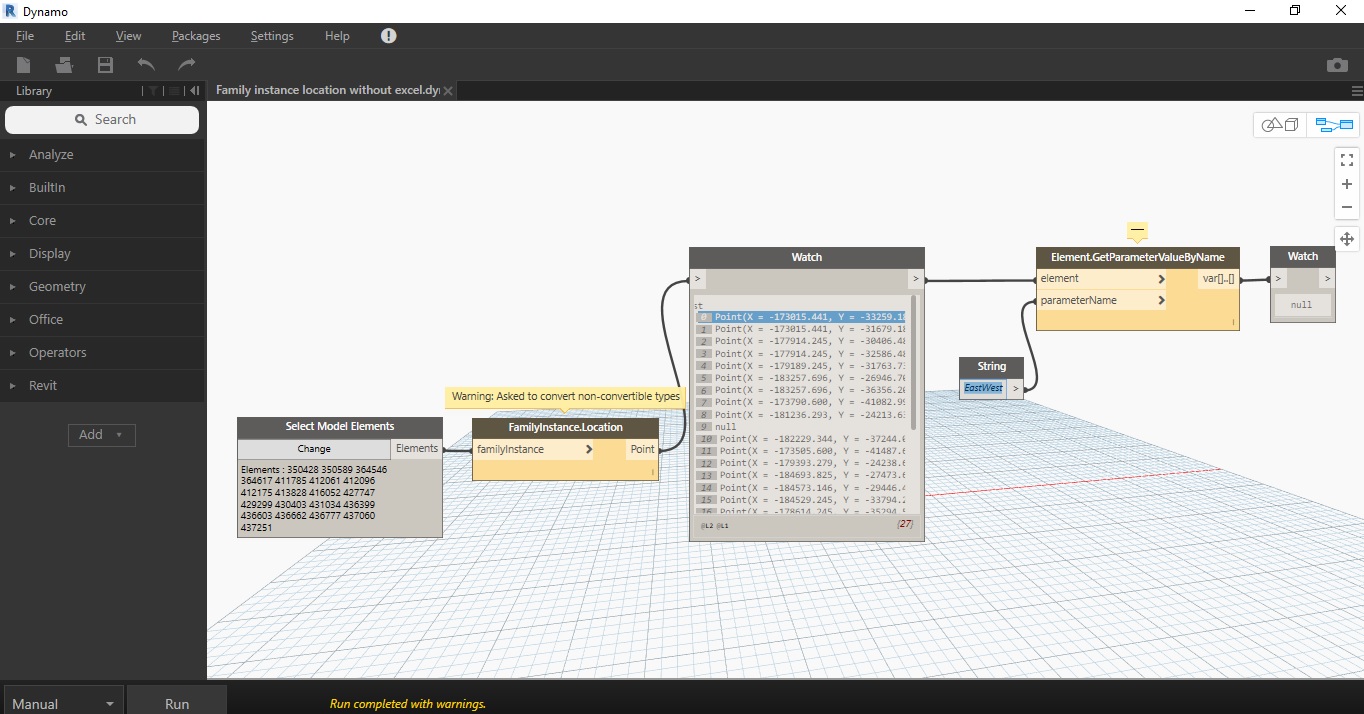Viewport: 1364px width, 714px height.
Task: Collapse the Library panel with arrow icon
Action: click(x=195, y=91)
